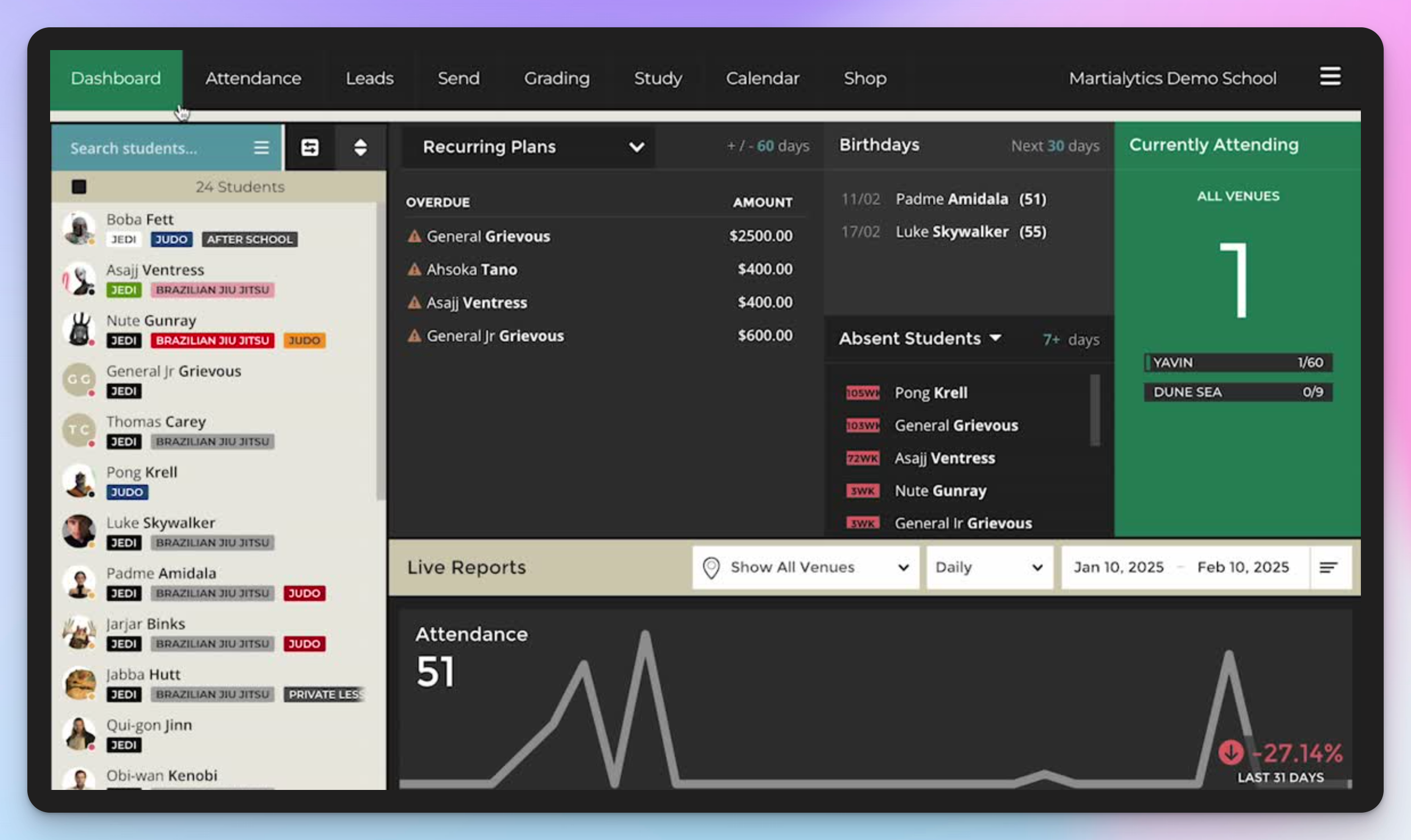The image size is (1411, 840).
Task: Click warning icon beside Asajj Ventress overdue
Action: (415, 302)
